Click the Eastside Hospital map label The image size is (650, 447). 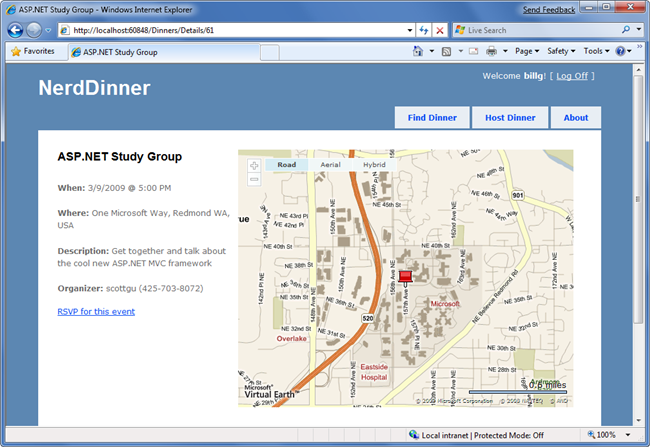pyautogui.click(x=374, y=372)
